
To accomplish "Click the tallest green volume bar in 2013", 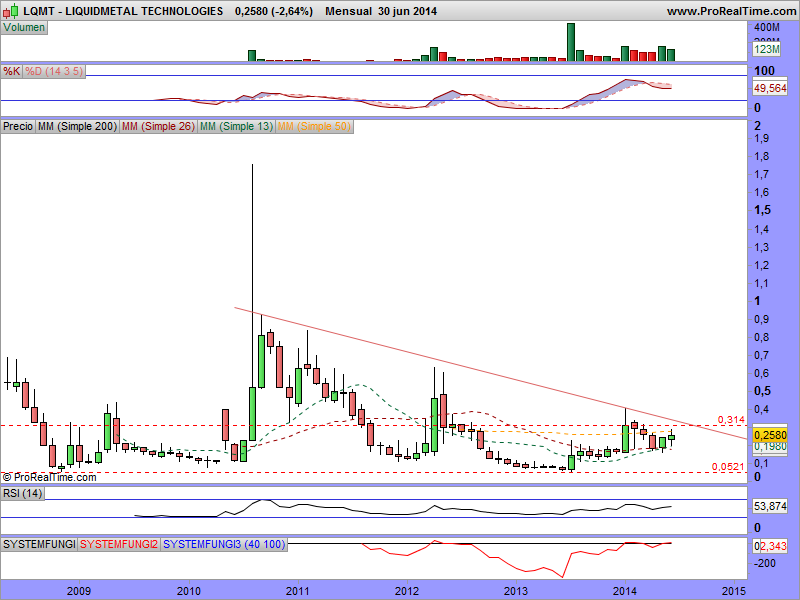I will (571, 42).
